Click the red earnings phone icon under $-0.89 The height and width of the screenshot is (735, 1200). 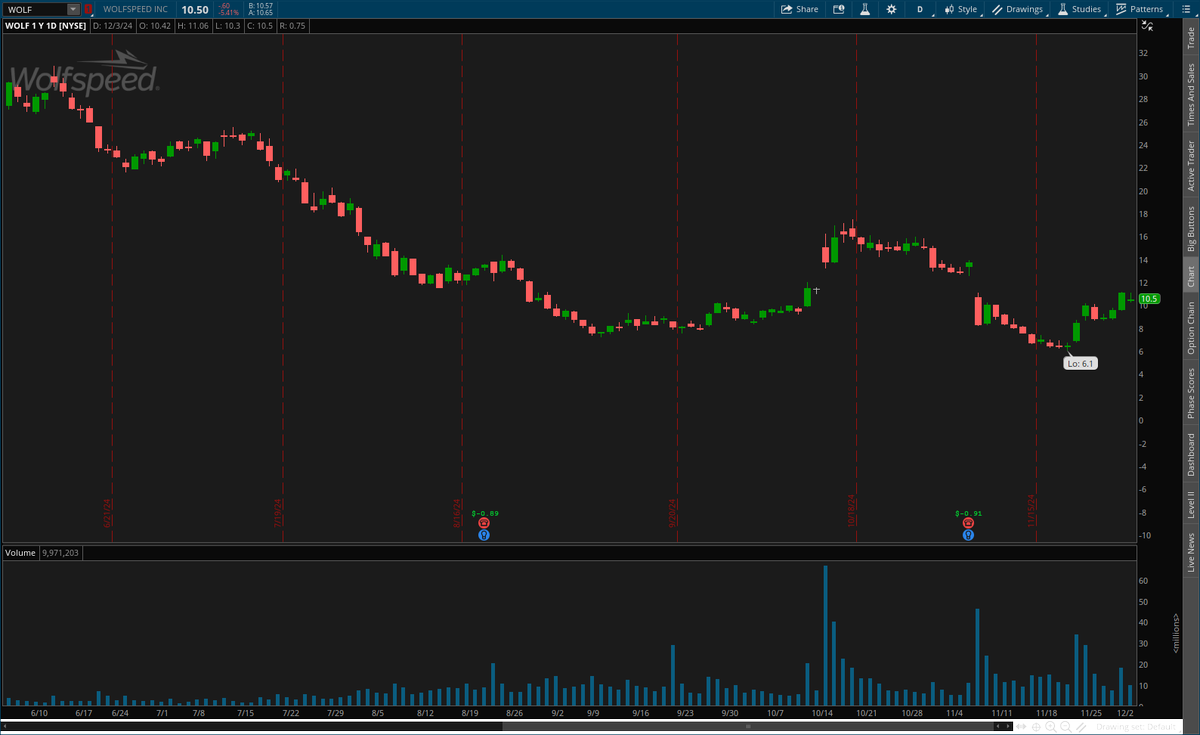(484, 523)
